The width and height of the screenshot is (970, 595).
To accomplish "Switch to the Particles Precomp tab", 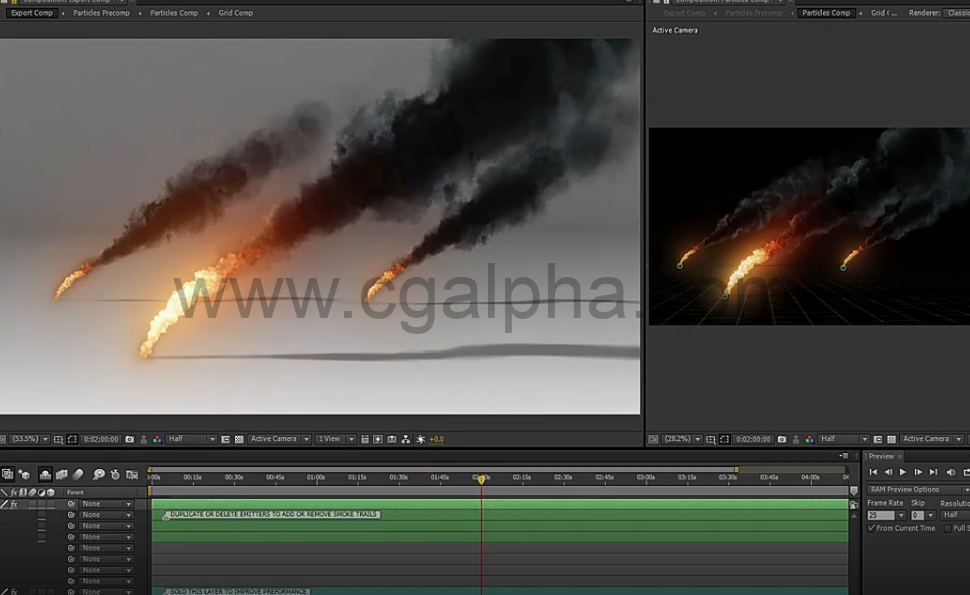I will pos(101,13).
